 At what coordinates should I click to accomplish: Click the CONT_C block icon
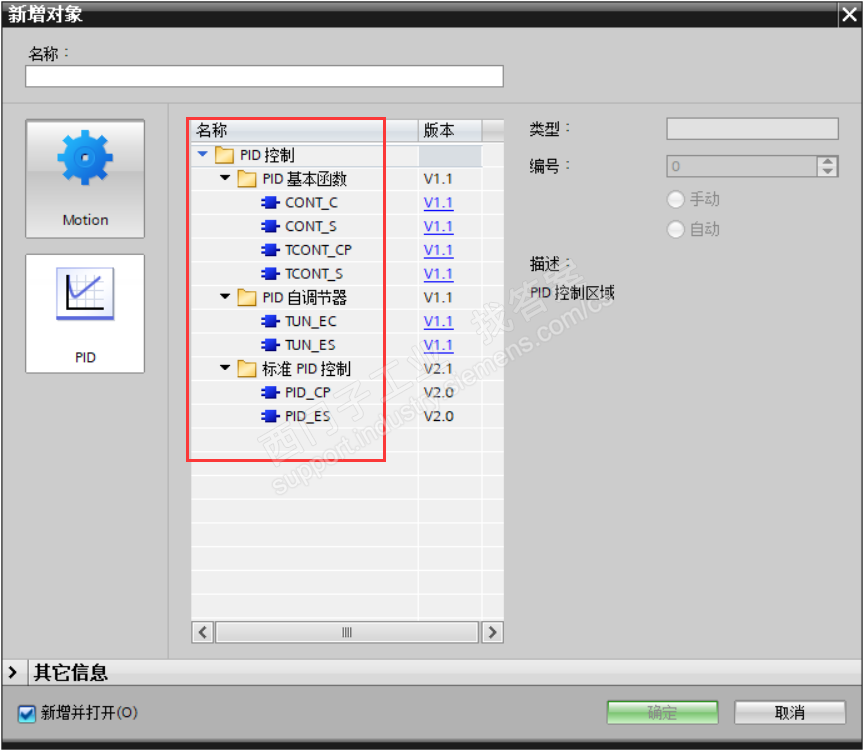coord(270,203)
